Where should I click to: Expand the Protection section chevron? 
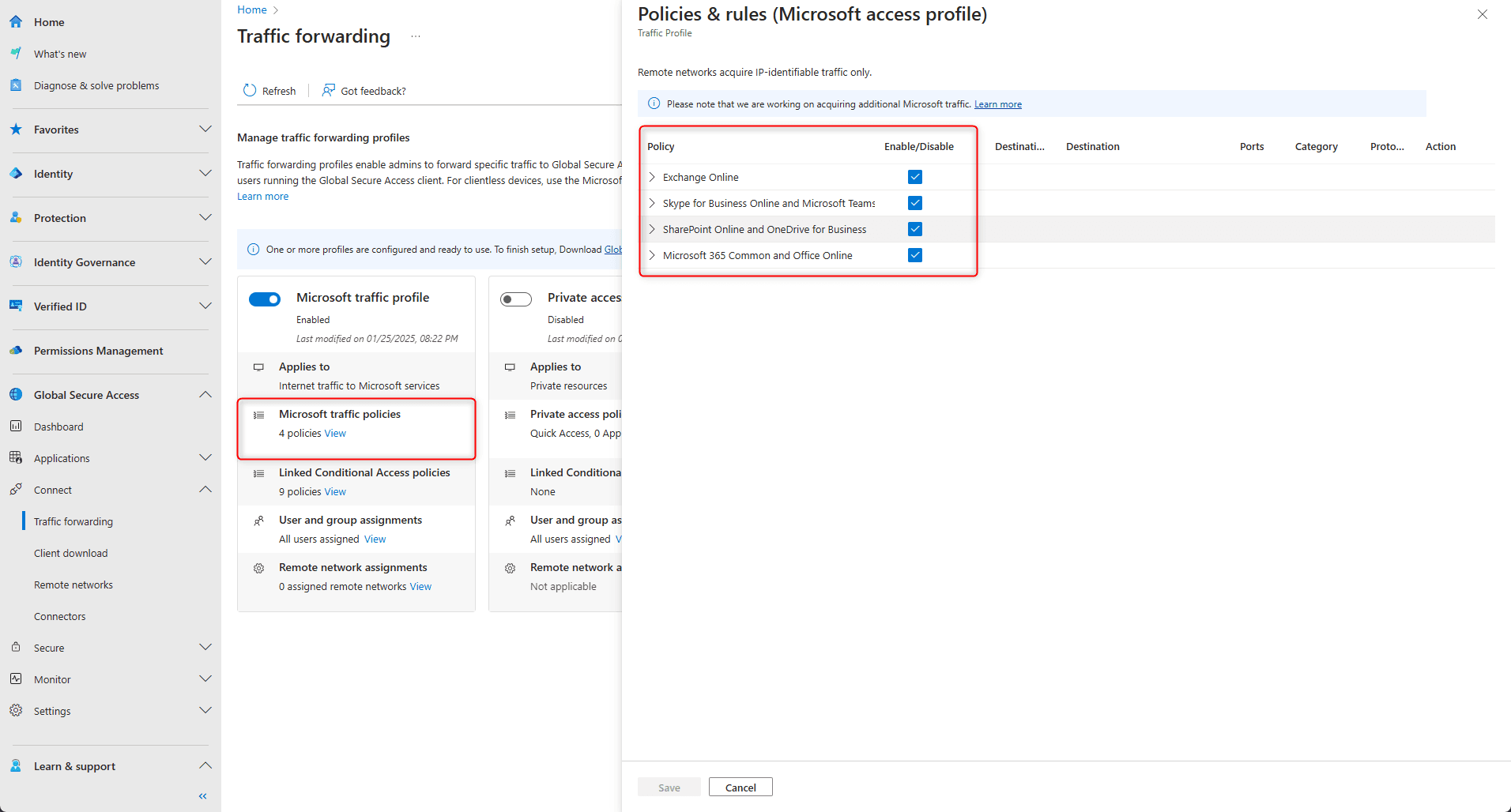(205, 217)
